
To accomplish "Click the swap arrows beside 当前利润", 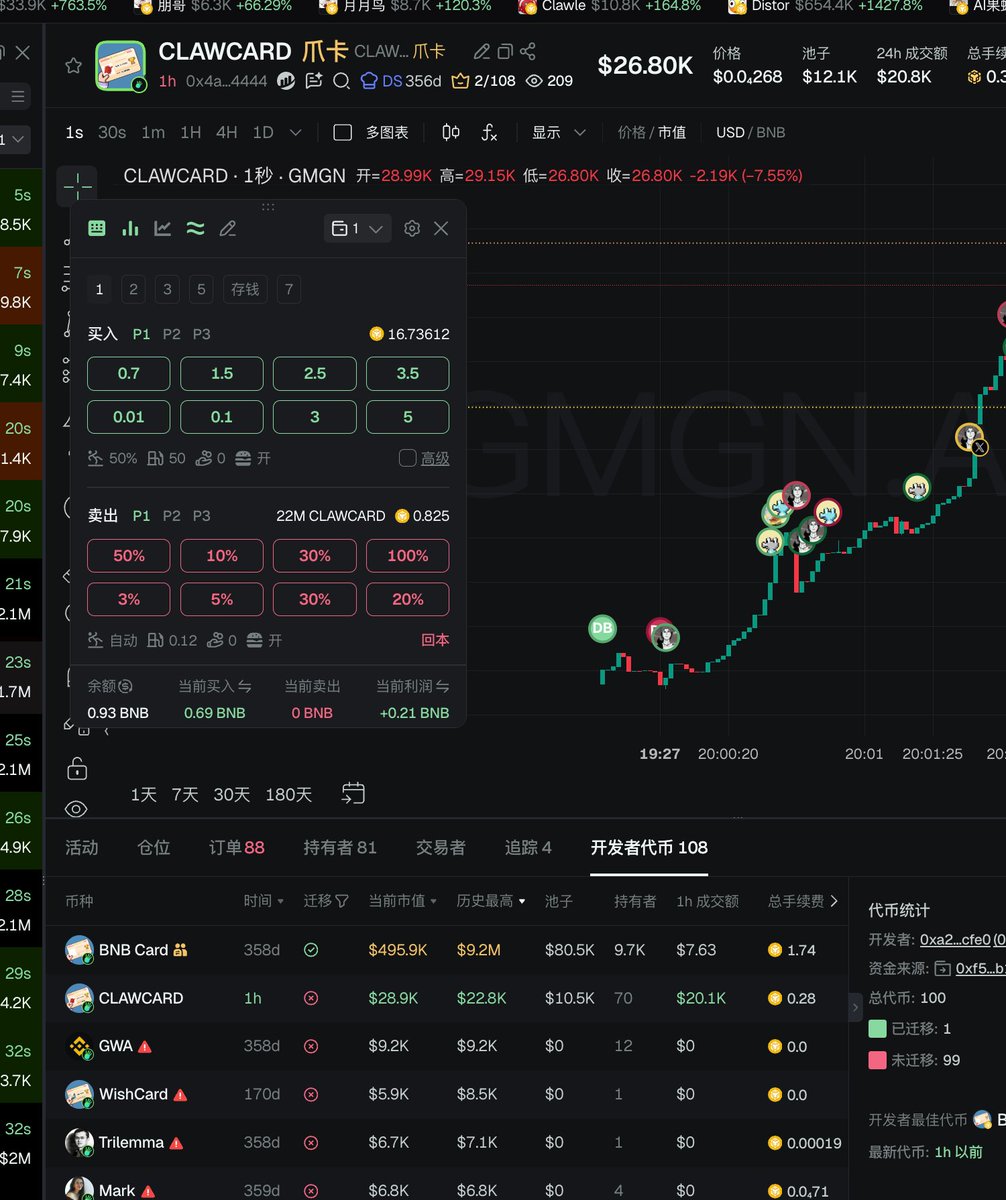I will coord(443,687).
